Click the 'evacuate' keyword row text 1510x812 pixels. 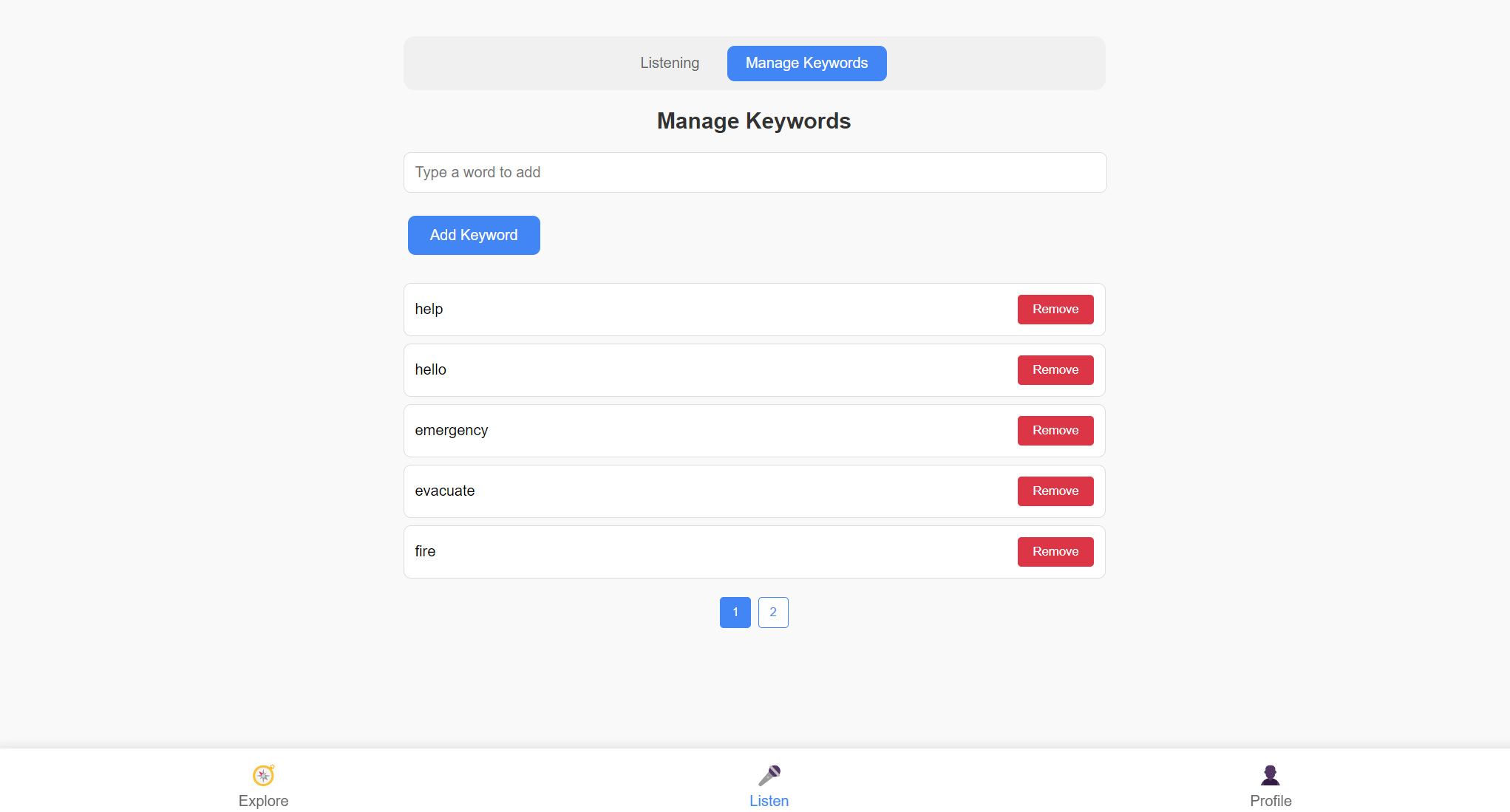444,491
